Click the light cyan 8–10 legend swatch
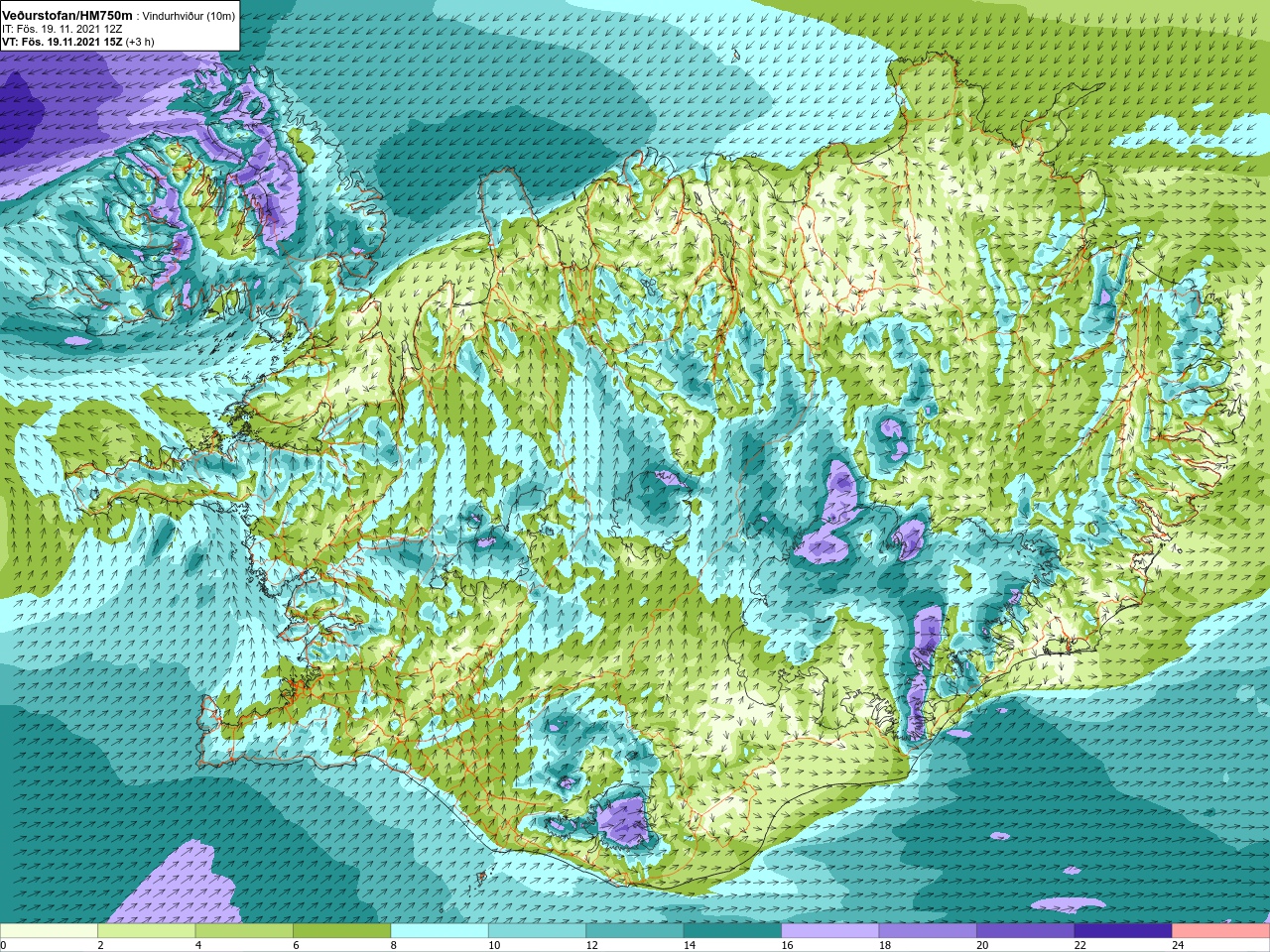 [x=440, y=931]
